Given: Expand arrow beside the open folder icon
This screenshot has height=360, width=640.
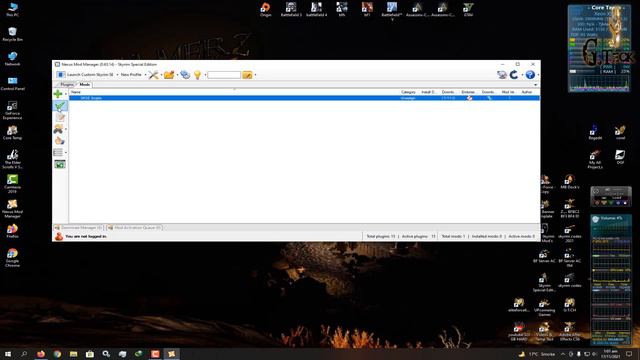Looking at the screenshot, I should pyautogui.click(x=177, y=75).
